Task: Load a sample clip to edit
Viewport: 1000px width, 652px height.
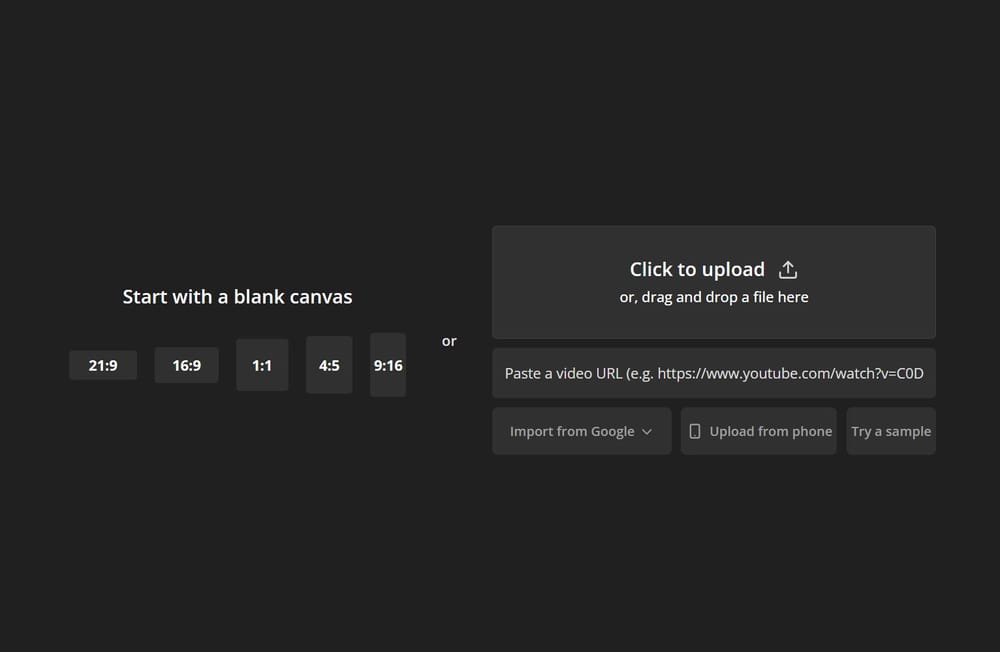Action: [891, 431]
